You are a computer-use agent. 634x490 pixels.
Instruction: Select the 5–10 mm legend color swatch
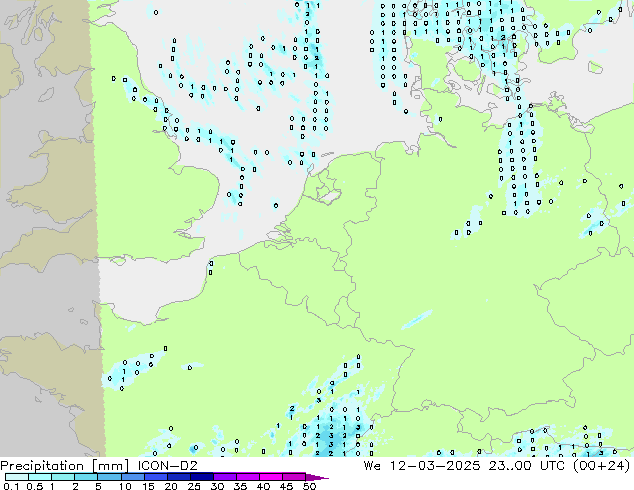(109, 477)
